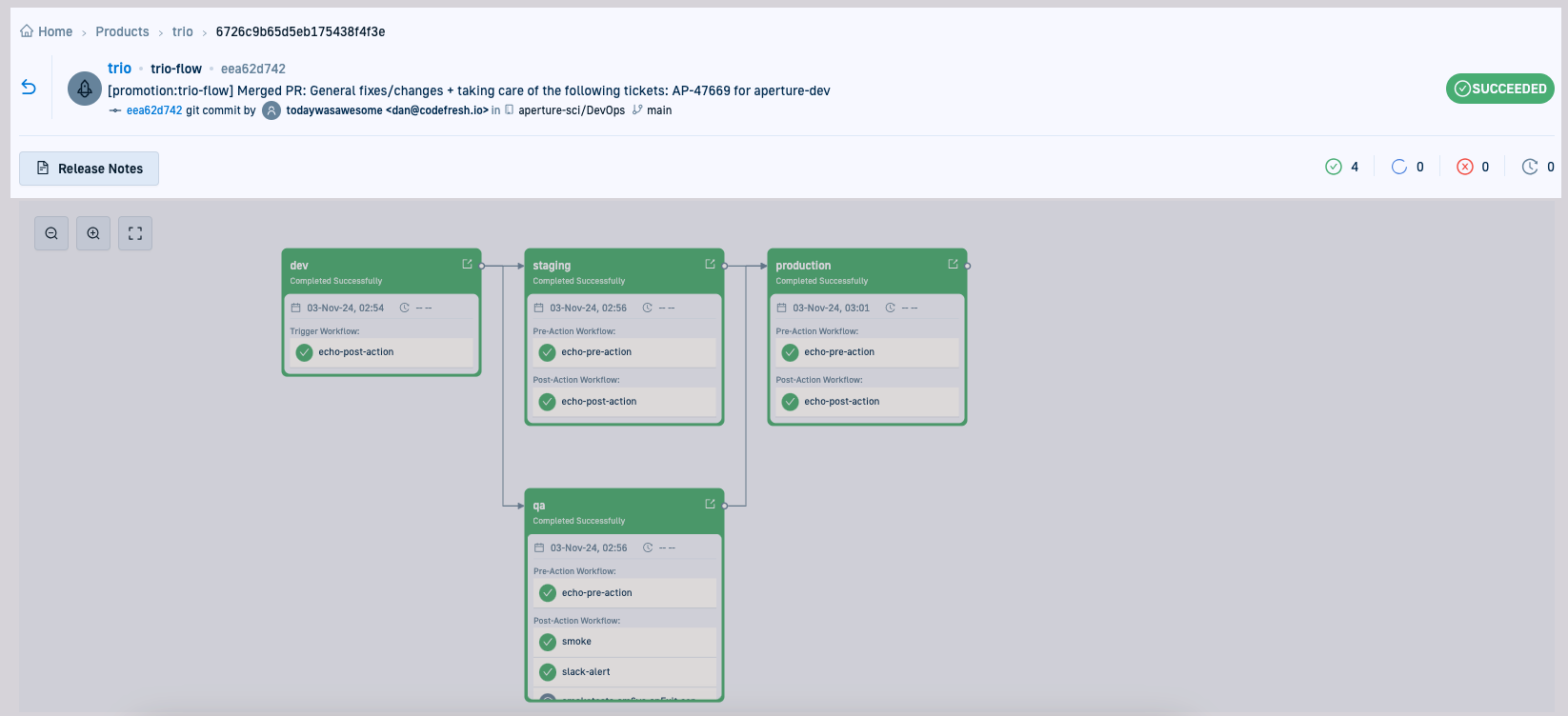This screenshot has width=1568, height=716.
Task: Click the rocket avatar icon
Action: pos(85,89)
